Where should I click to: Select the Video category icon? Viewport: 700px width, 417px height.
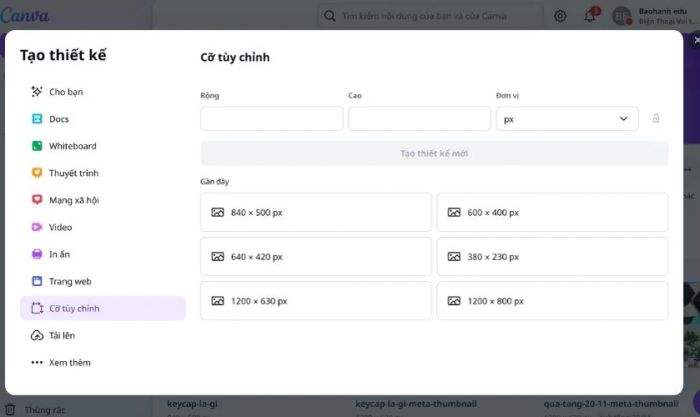click(37, 227)
